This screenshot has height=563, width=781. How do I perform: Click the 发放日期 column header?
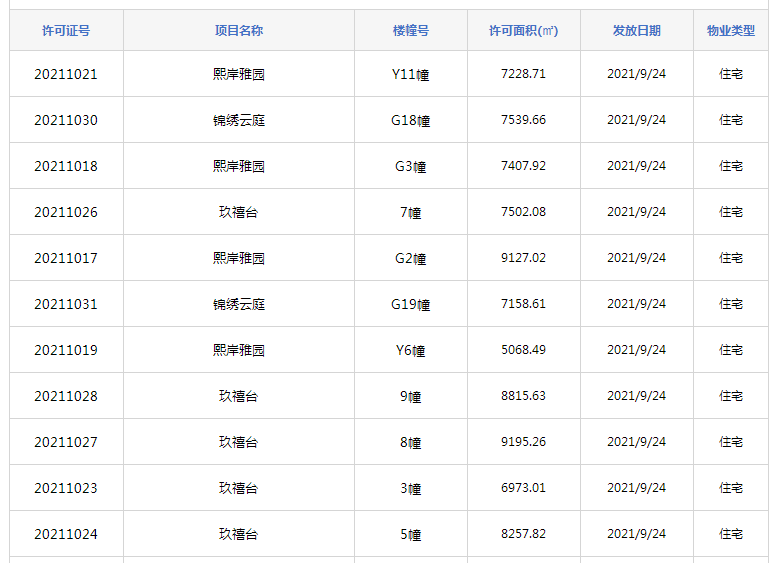coord(637,30)
